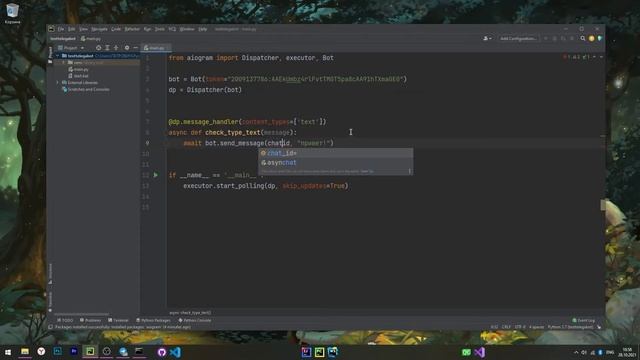The image size is (640, 360).
Task: Click the Collapse All icon in Project panel
Action: pyautogui.click(x=116, y=48)
